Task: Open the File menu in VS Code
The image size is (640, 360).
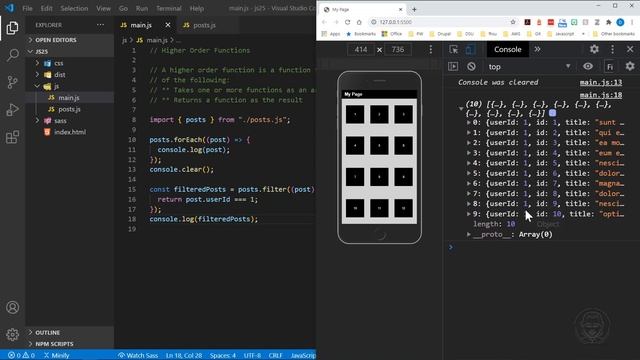Action: [27, 8]
